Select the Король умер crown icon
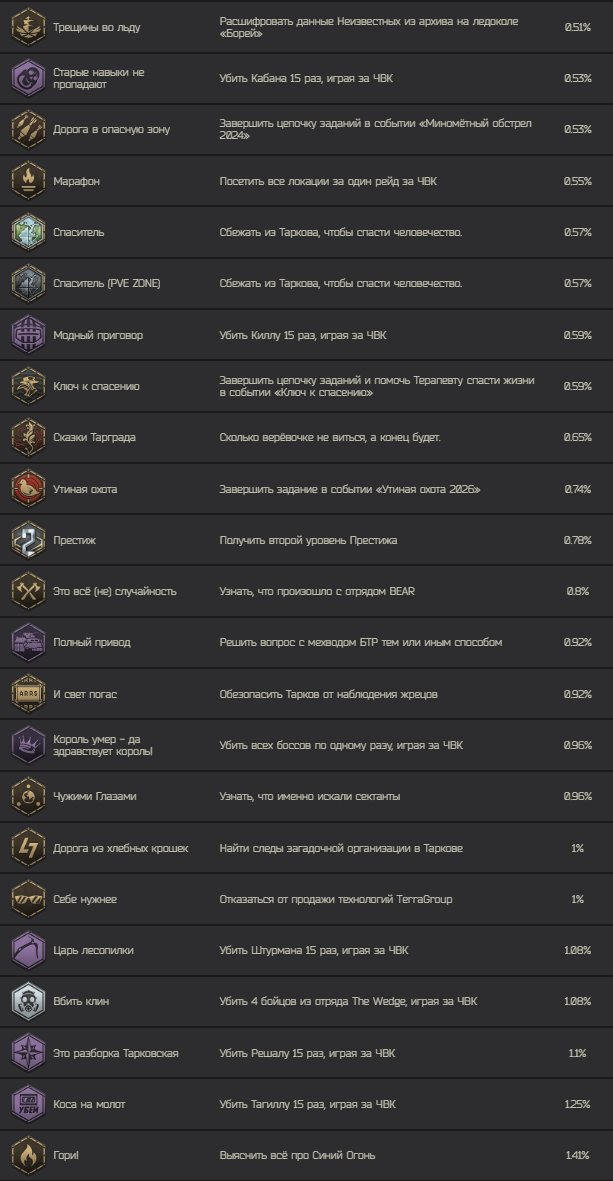Viewport: 613px width, 1181px height. [x=29, y=745]
